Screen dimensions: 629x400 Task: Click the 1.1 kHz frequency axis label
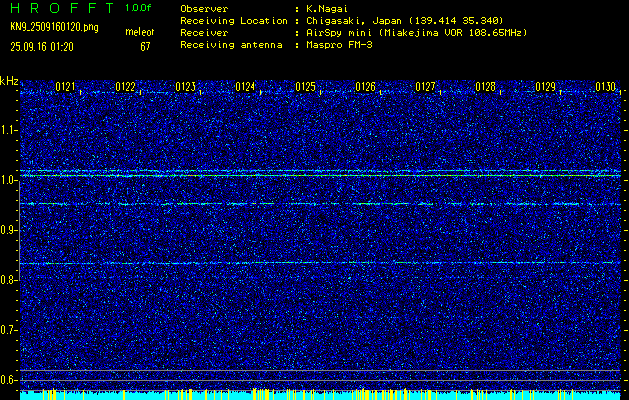click(x=8, y=130)
